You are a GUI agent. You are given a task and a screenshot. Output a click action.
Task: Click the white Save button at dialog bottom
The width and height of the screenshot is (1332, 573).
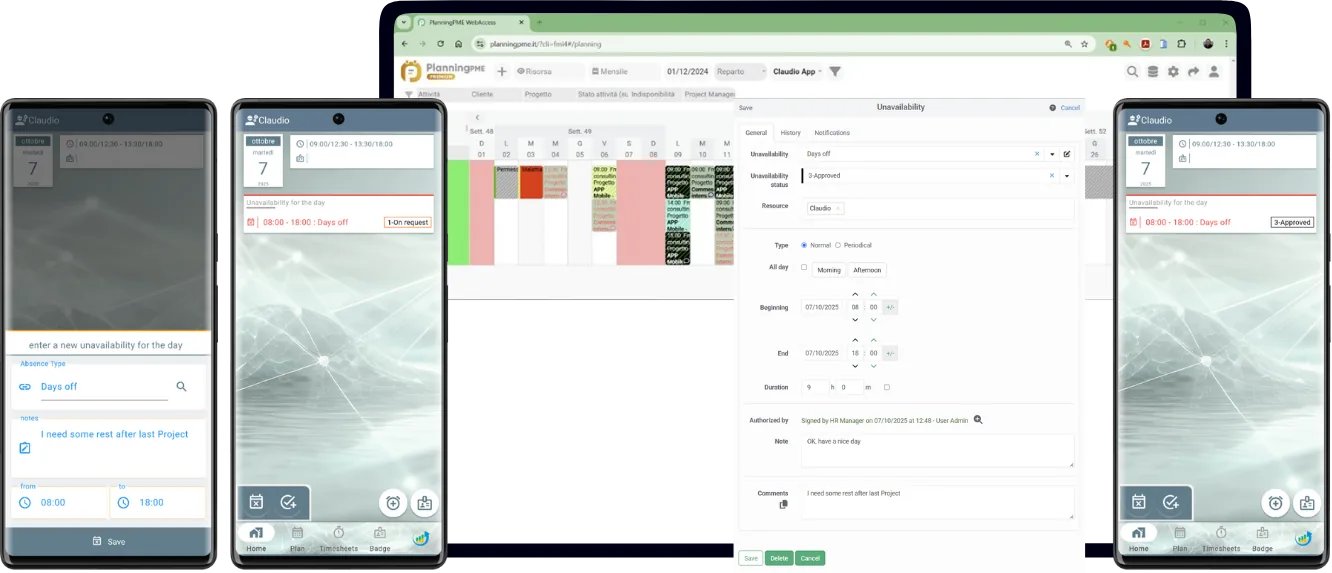(x=750, y=558)
